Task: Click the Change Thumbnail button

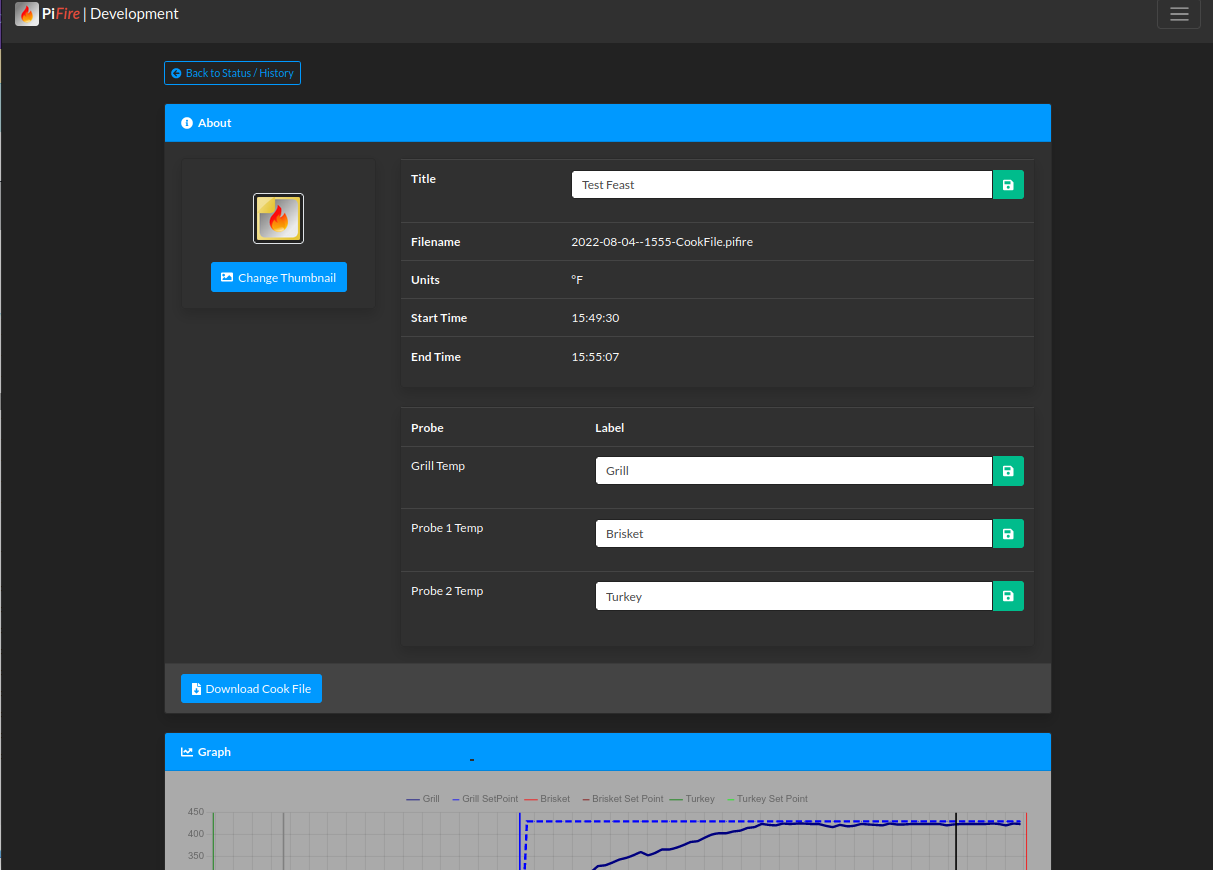Action: tap(279, 278)
